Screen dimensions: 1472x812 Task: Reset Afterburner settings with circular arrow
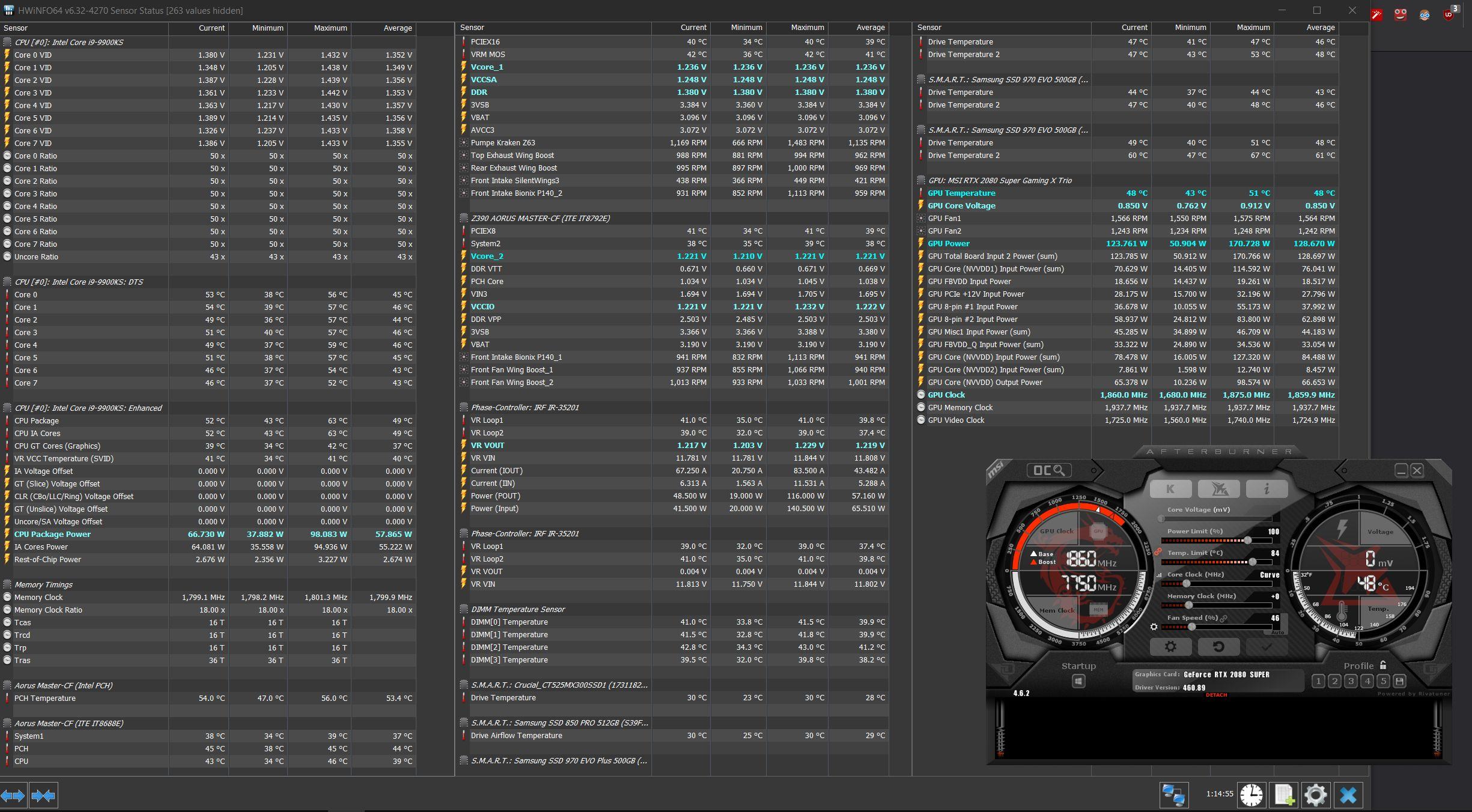click(1218, 647)
